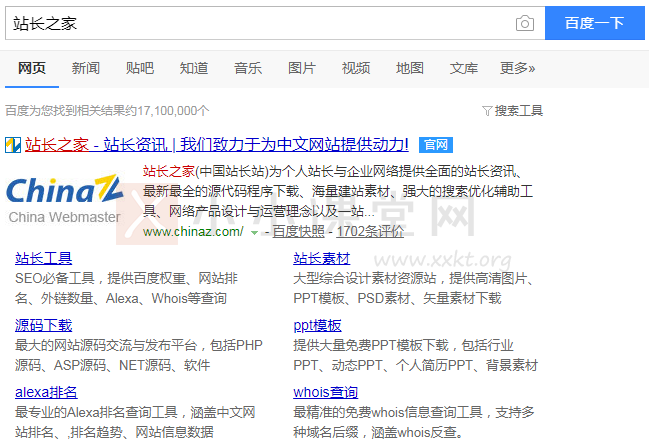Switch to the 知道 tab
649x442 pixels.
[x=194, y=68]
